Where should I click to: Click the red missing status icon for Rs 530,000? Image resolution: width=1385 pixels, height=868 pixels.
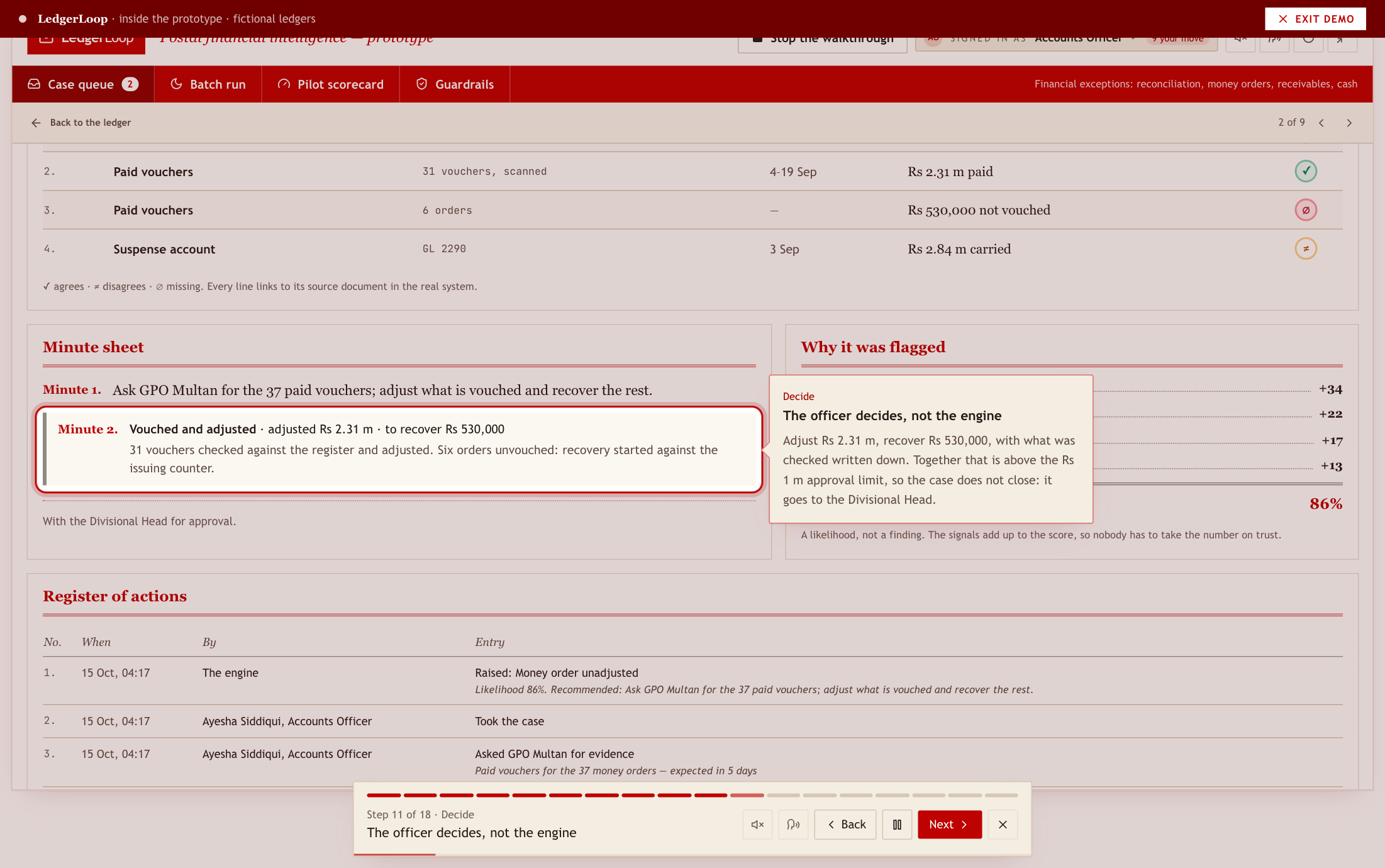pos(1306,210)
